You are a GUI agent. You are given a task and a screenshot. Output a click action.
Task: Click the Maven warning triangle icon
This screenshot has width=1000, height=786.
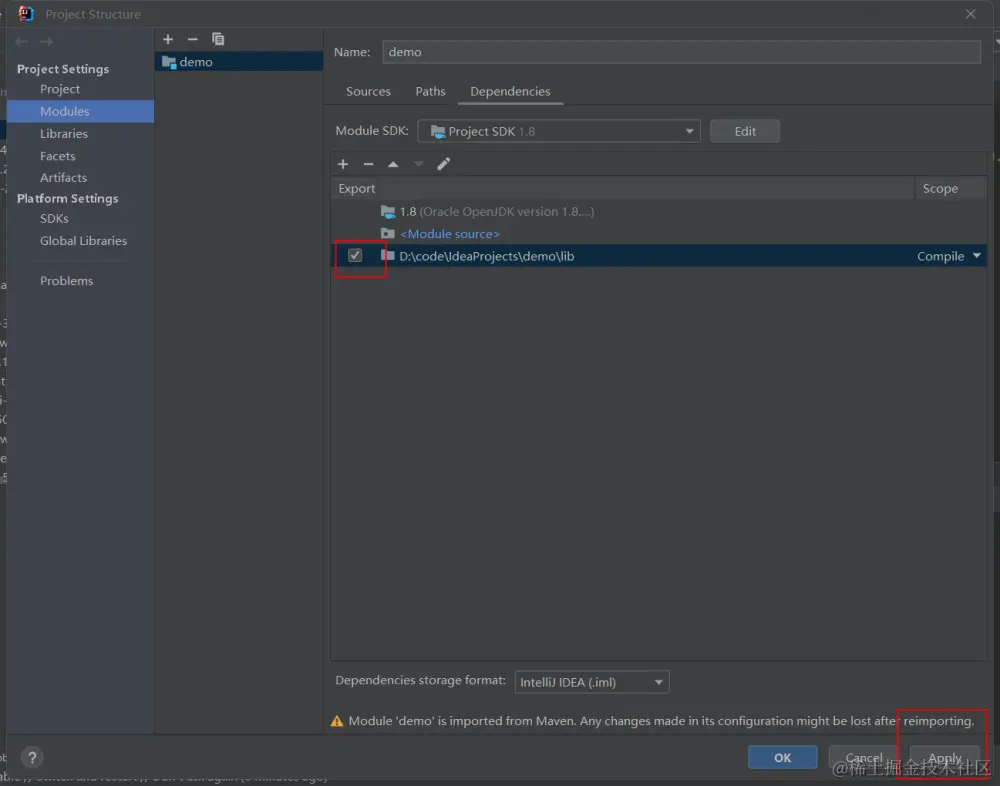[337, 722]
